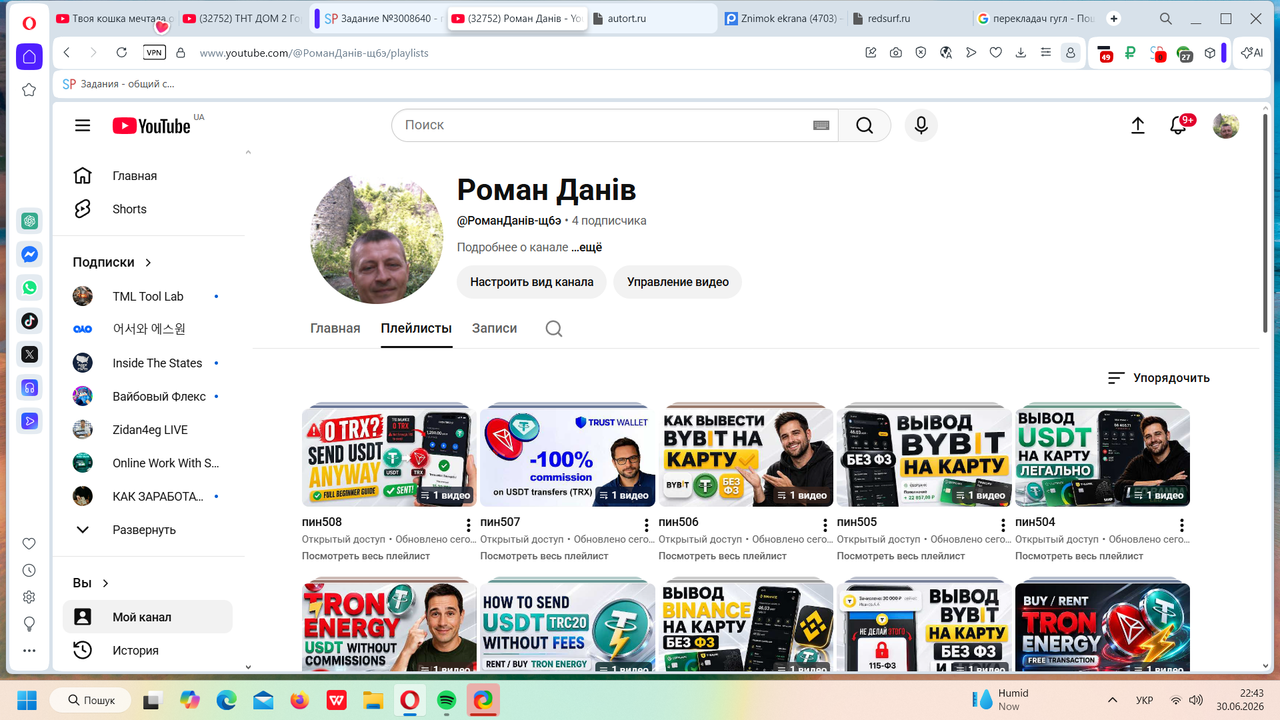Screen dimensions: 1280x720
Task: Switch to the Записи channel tab
Action: (495, 328)
